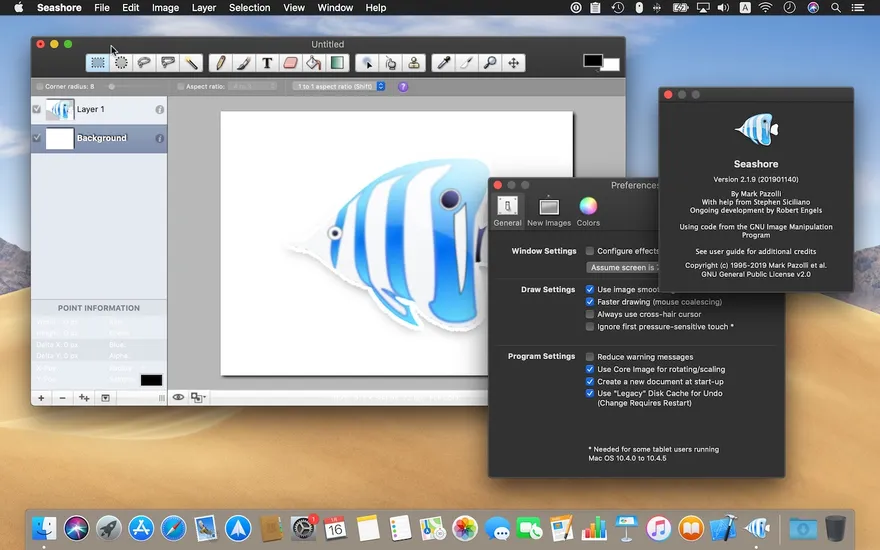
Task: Select the Eyedropper color sampler tool
Action: [x=443, y=63]
